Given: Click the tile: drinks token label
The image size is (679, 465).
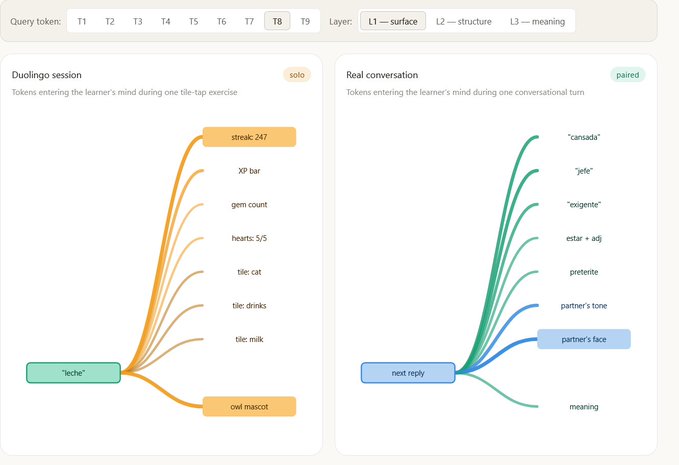Looking at the screenshot, I should pyautogui.click(x=249, y=306).
